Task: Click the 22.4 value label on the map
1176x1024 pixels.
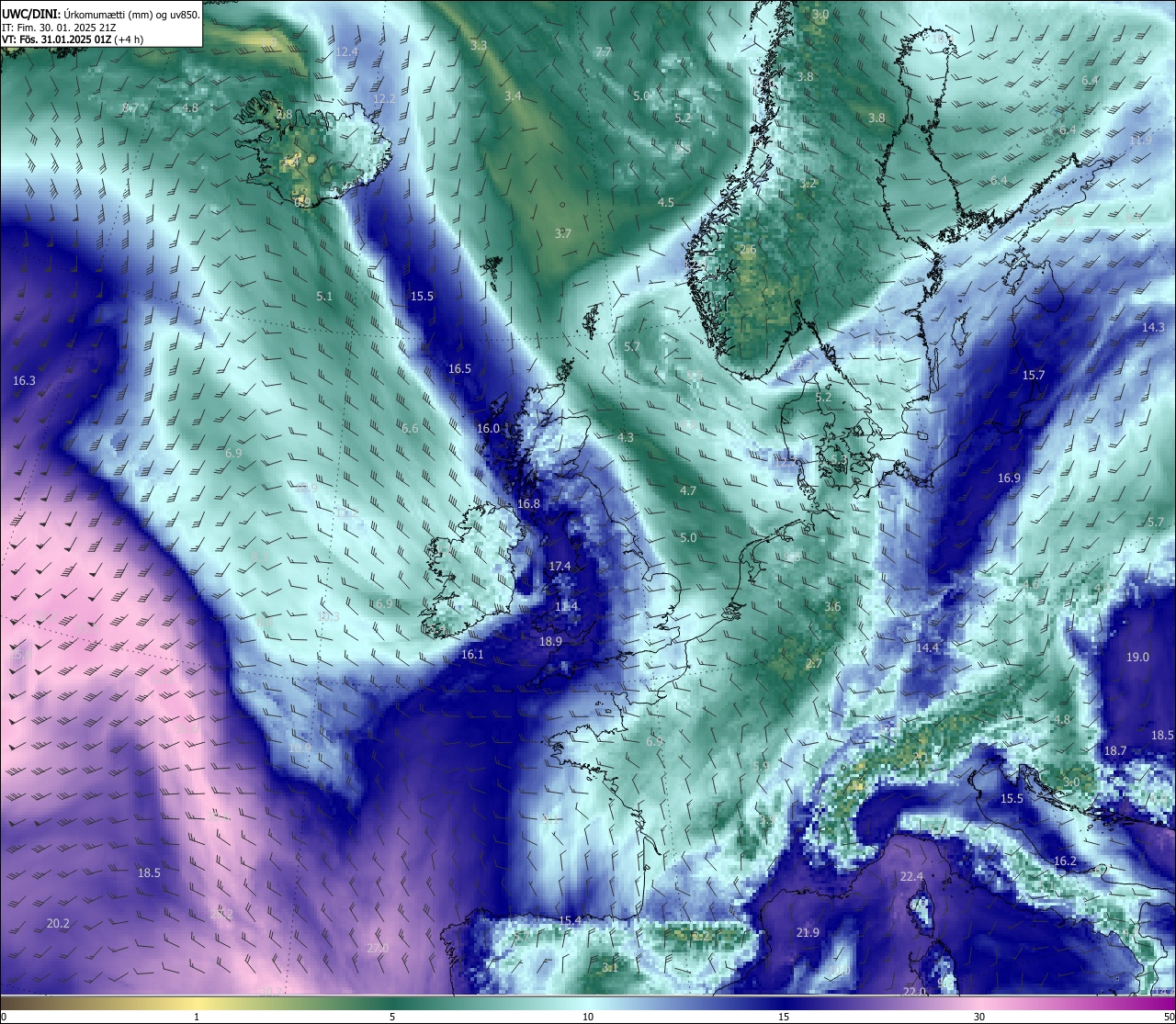Action: point(911,876)
